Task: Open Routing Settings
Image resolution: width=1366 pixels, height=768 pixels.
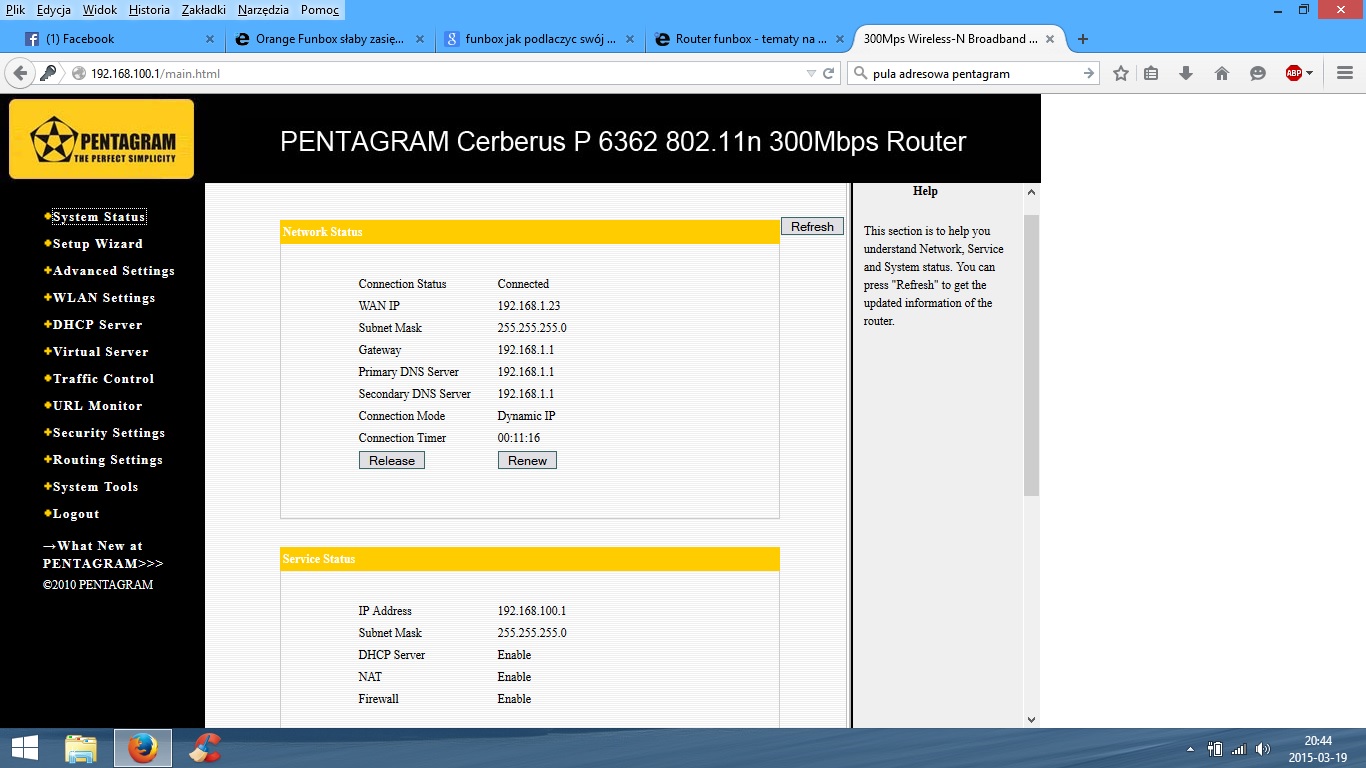Action: pyautogui.click(x=108, y=460)
